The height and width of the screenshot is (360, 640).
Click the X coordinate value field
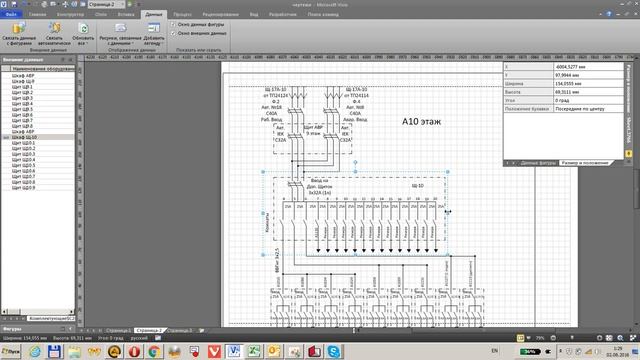tap(588, 67)
